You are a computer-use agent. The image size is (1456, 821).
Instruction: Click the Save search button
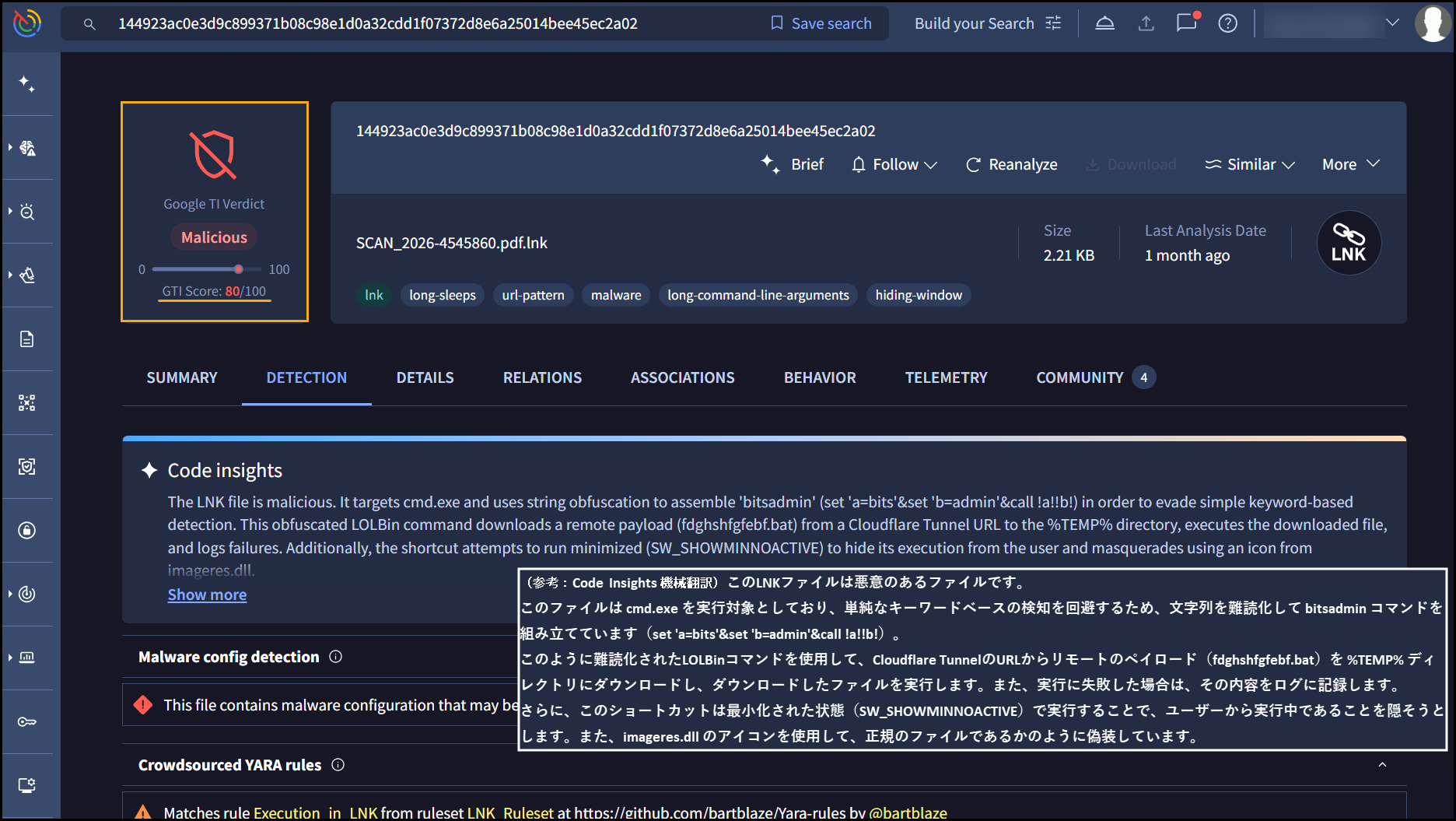[821, 23]
